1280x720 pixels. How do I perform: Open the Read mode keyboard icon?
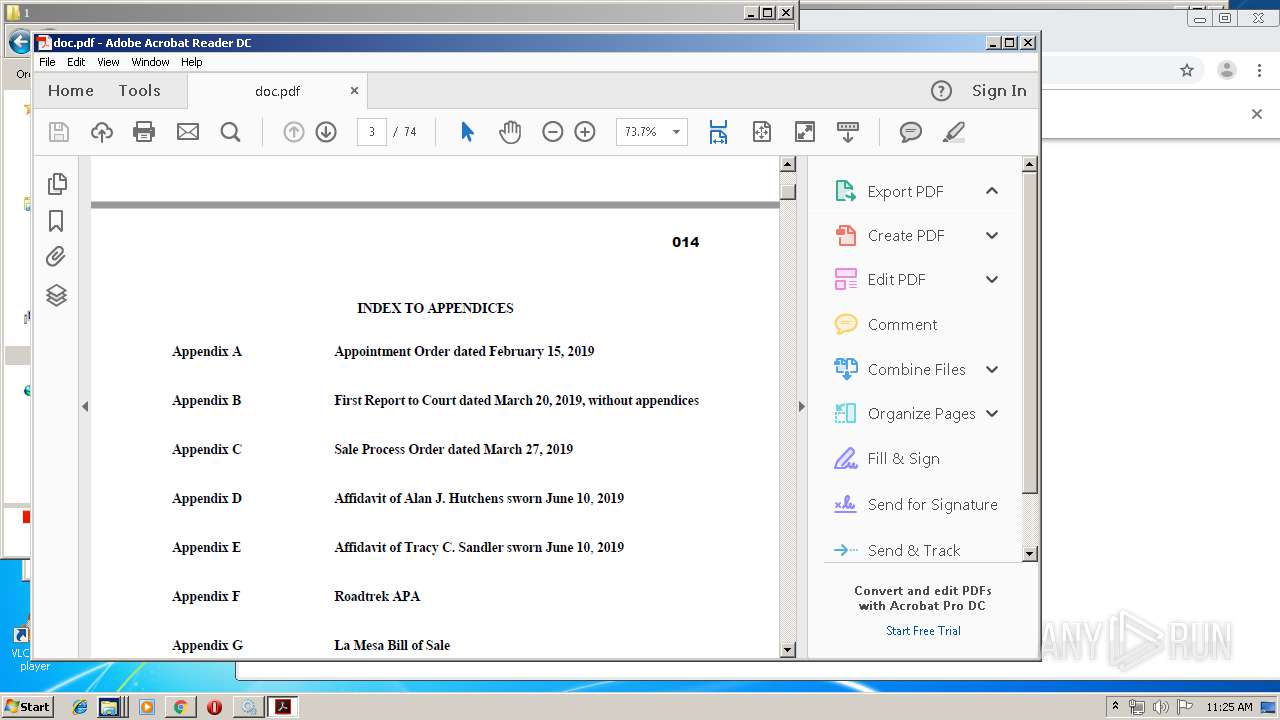click(x=848, y=132)
